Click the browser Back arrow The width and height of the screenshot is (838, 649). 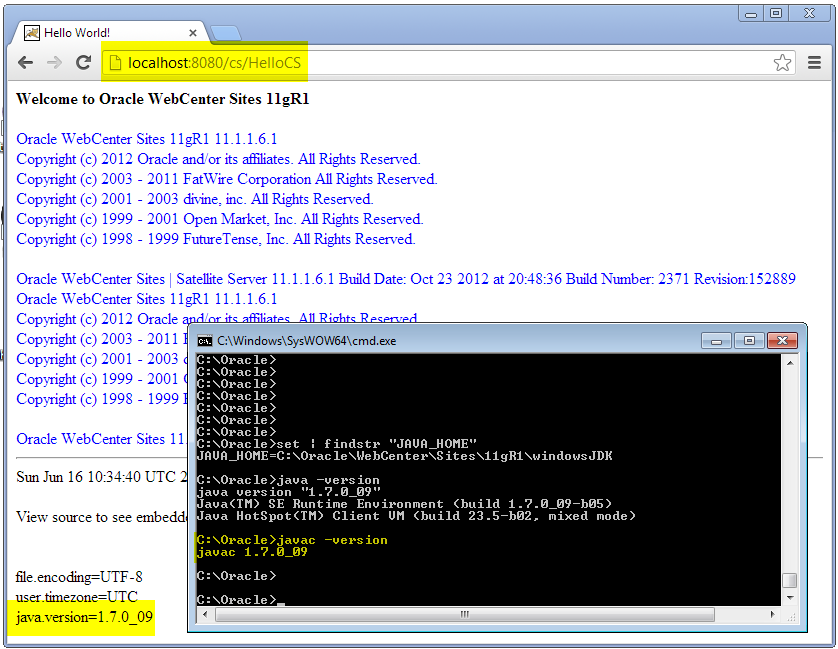(25, 63)
